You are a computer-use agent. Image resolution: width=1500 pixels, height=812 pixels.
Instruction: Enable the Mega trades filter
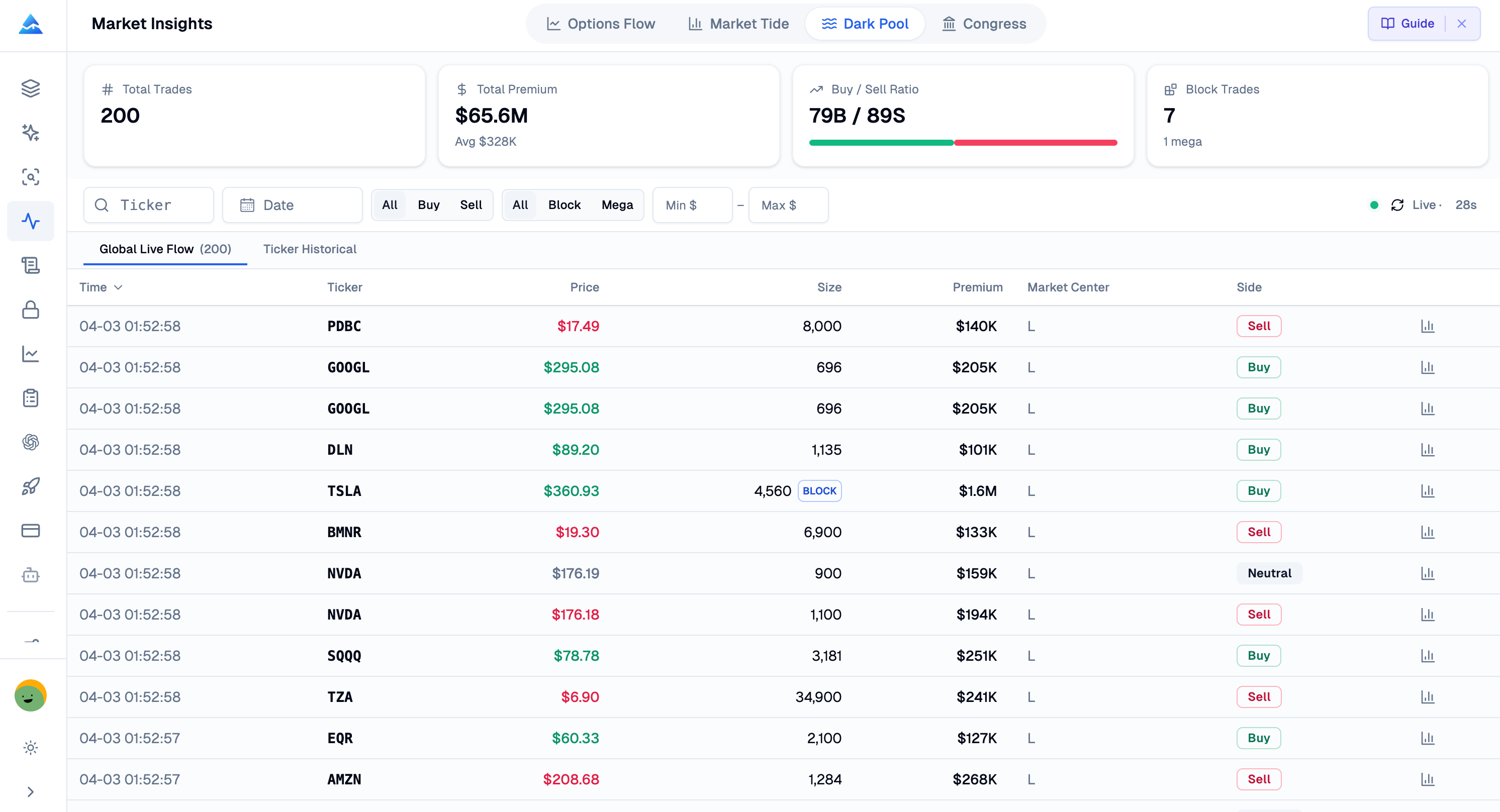(x=617, y=205)
